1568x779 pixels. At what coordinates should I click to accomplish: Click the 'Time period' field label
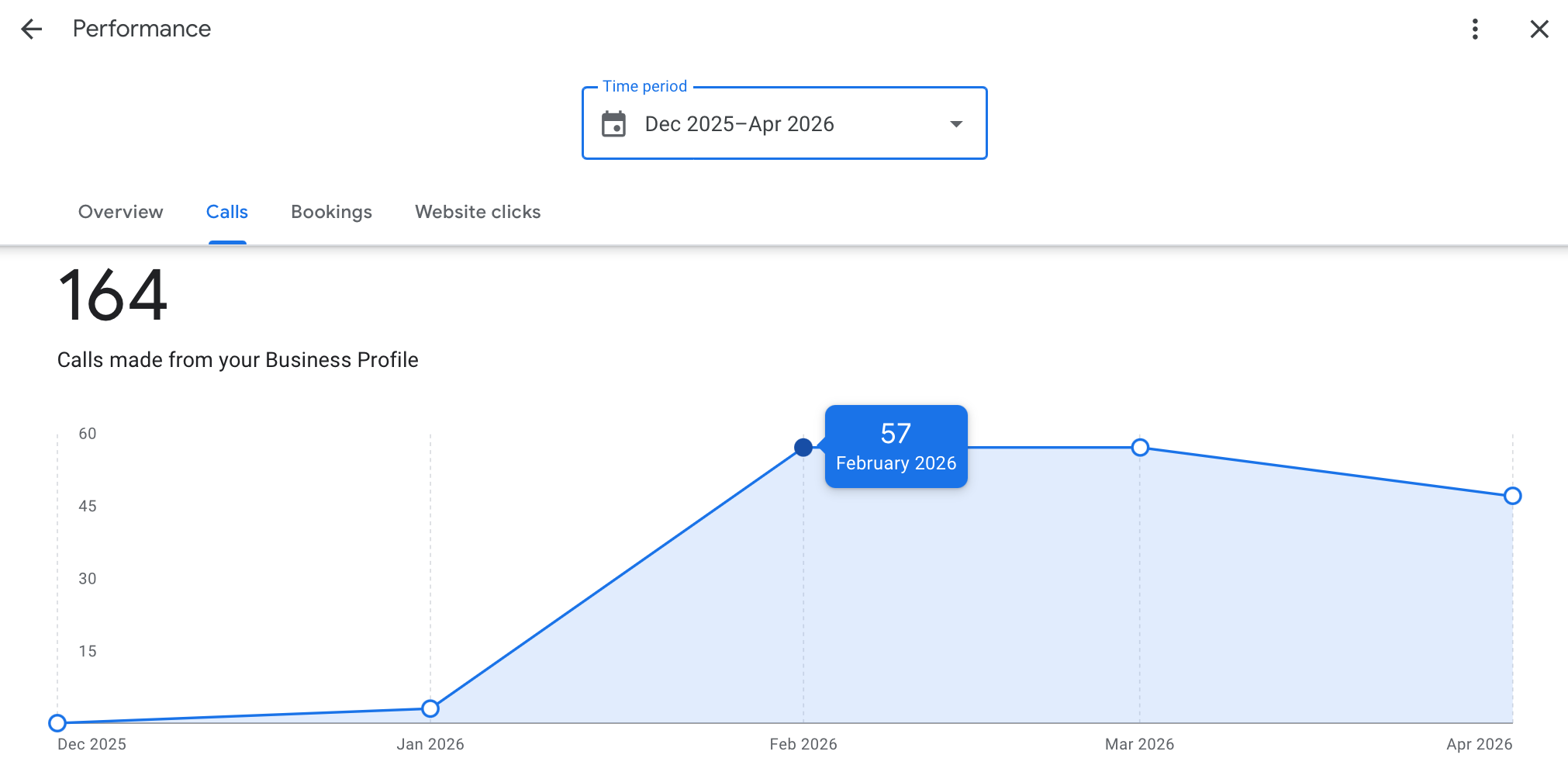pos(645,86)
